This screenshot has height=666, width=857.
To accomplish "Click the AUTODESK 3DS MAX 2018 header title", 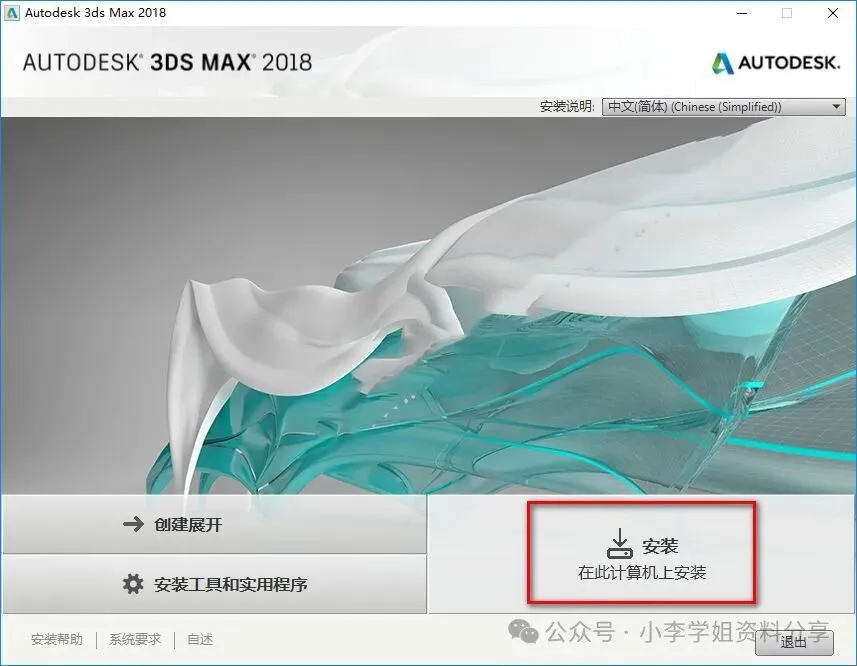I will pos(167,62).
